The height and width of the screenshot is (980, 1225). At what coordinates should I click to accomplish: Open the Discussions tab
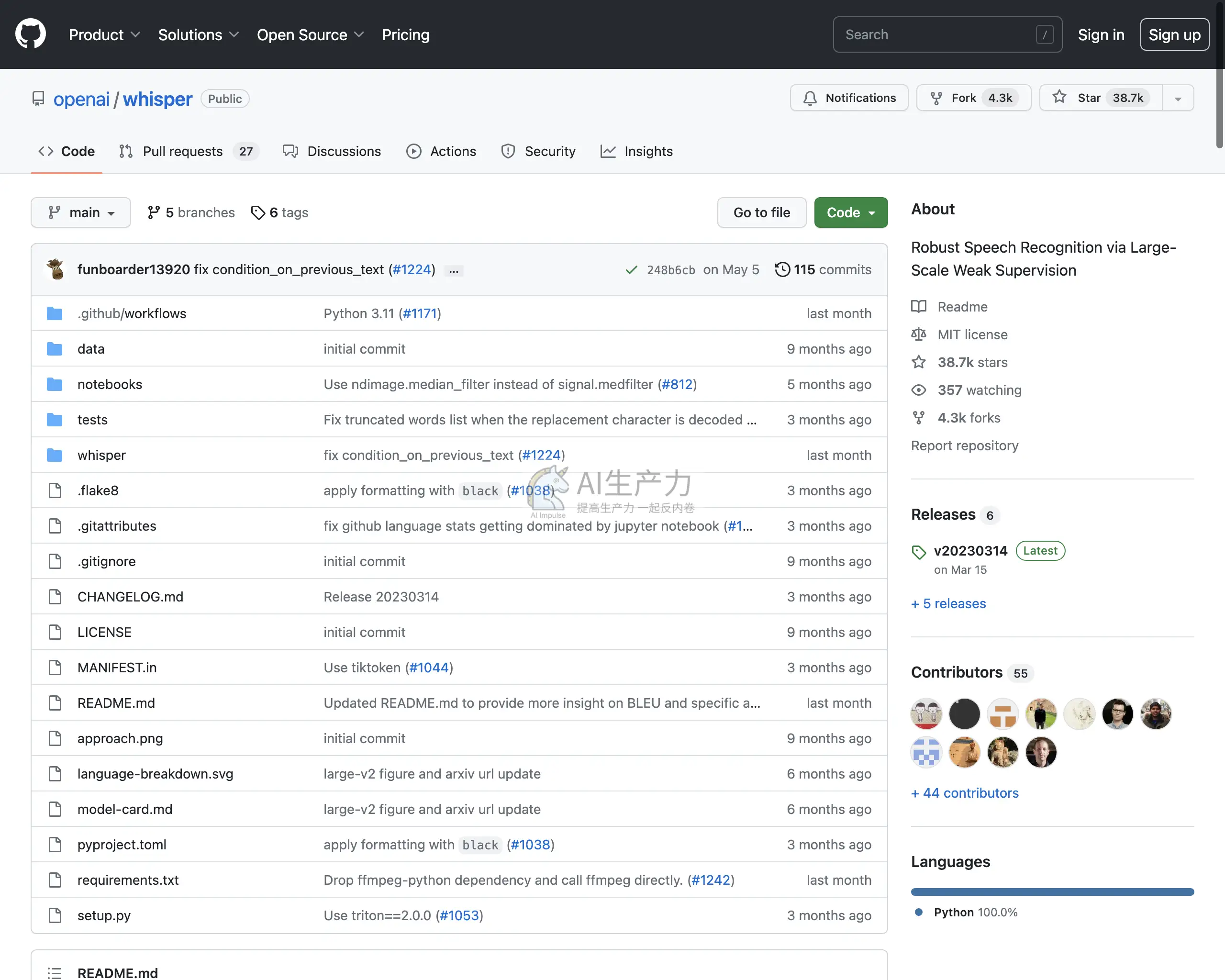[332, 151]
